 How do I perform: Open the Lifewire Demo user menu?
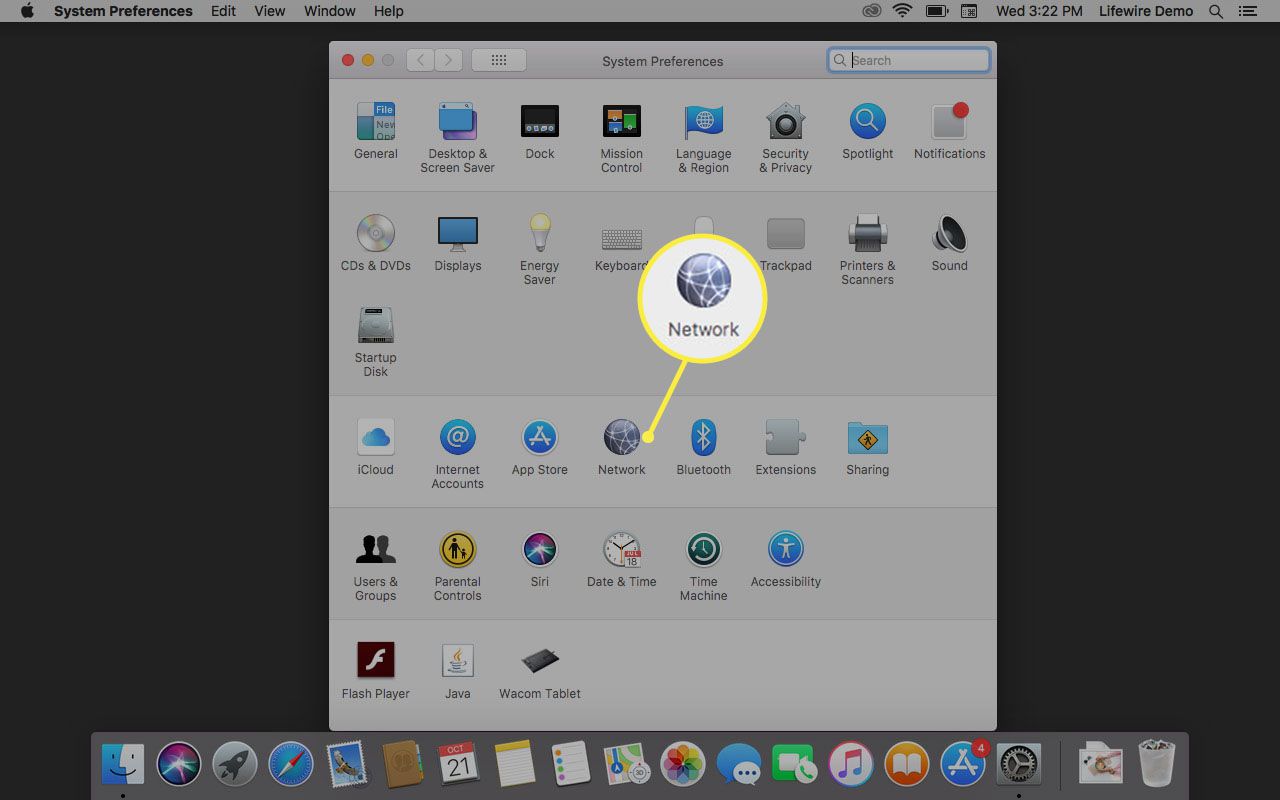pyautogui.click(x=1146, y=11)
